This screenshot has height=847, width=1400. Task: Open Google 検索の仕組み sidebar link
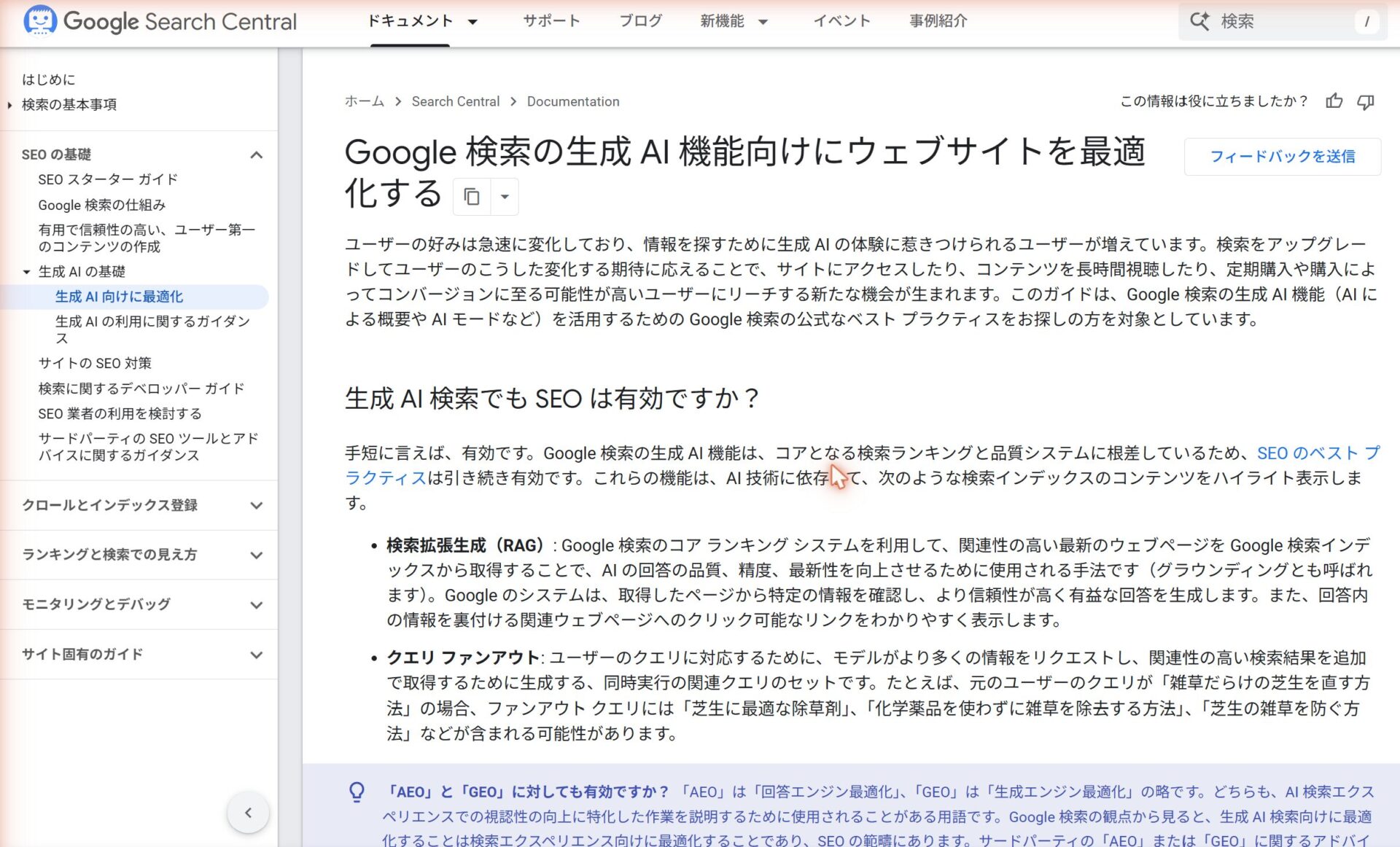(x=102, y=205)
